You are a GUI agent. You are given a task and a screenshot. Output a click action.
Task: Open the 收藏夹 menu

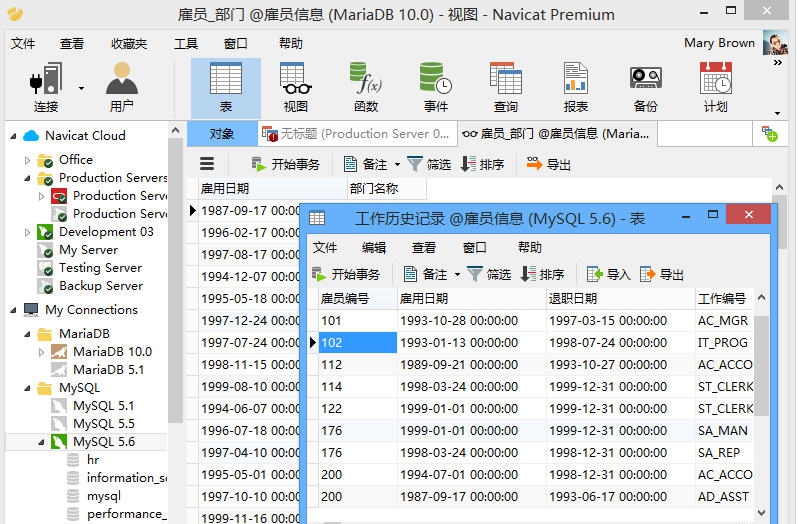click(129, 44)
